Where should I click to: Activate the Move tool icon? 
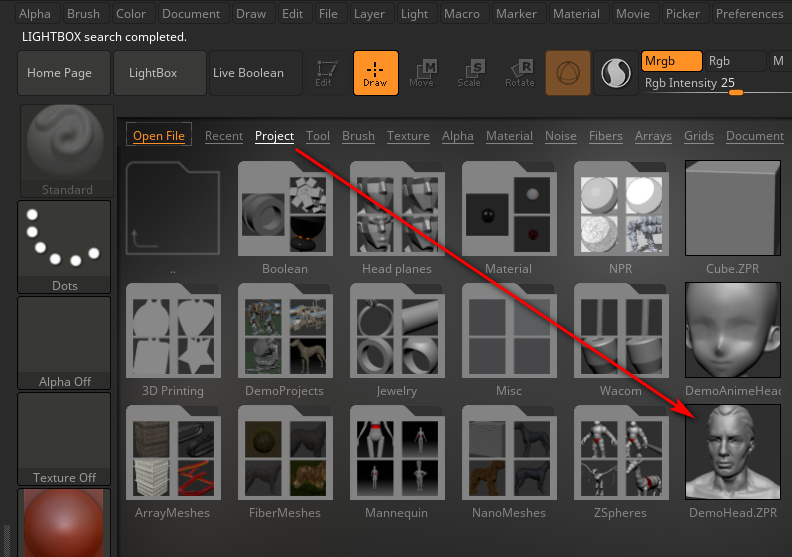[422, 72]
